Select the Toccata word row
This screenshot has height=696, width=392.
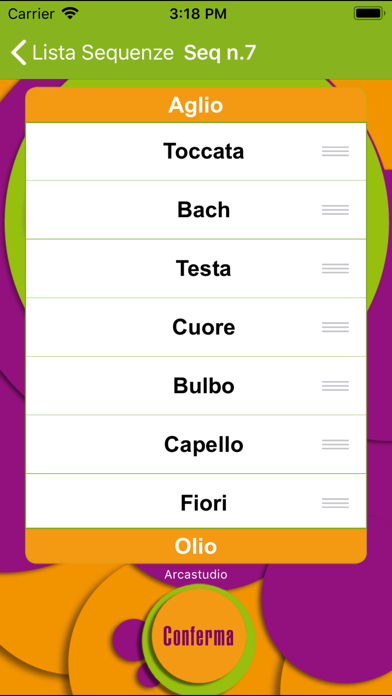pyautogui.click(x=196, y=151)
